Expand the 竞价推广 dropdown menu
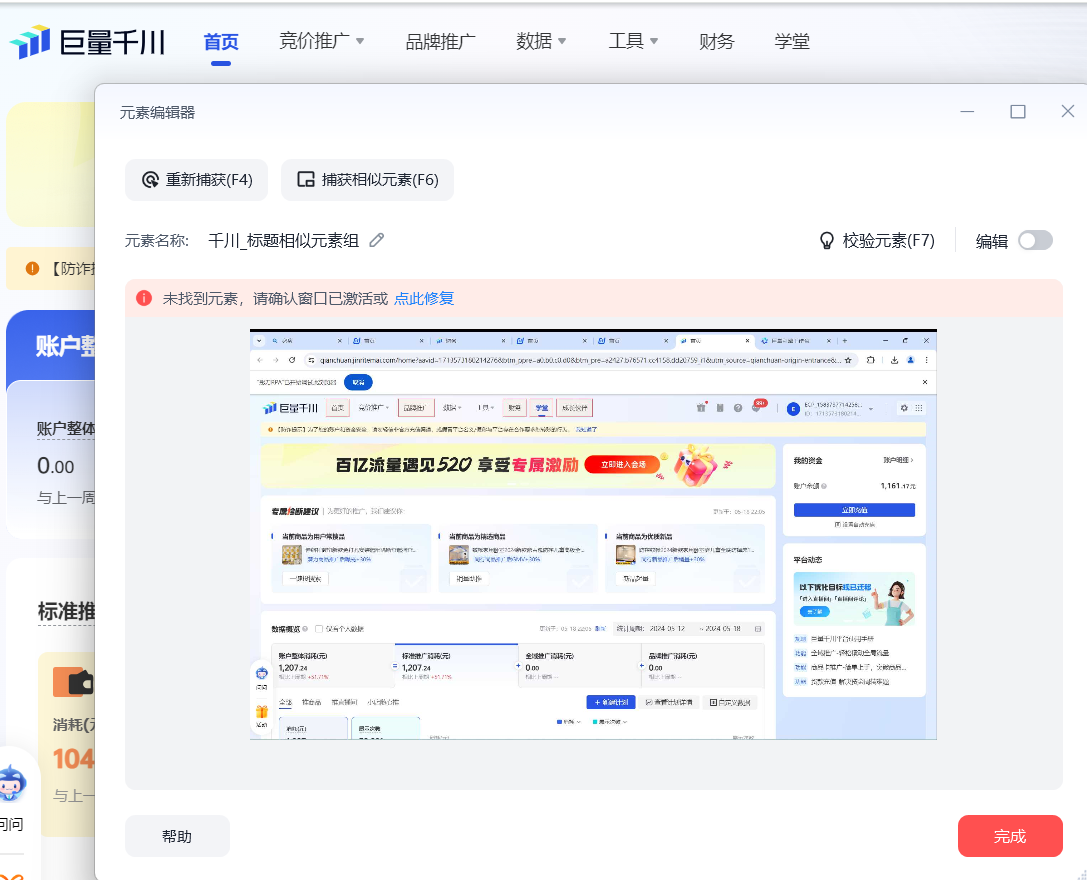1087x880 pixels. pyautogui.click(x=321, y=42)
